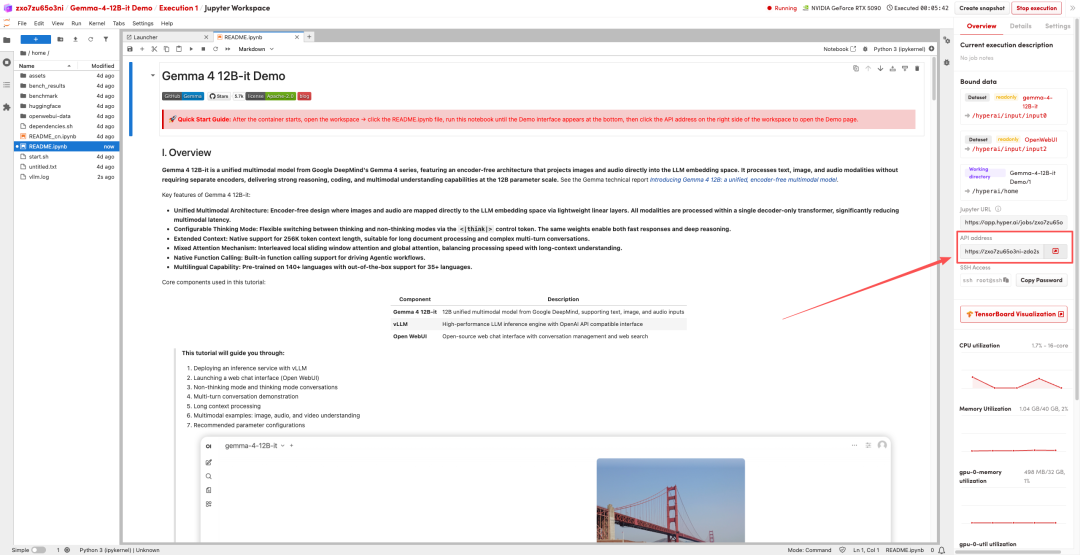Open the Edit menu

tap(39, 23)
